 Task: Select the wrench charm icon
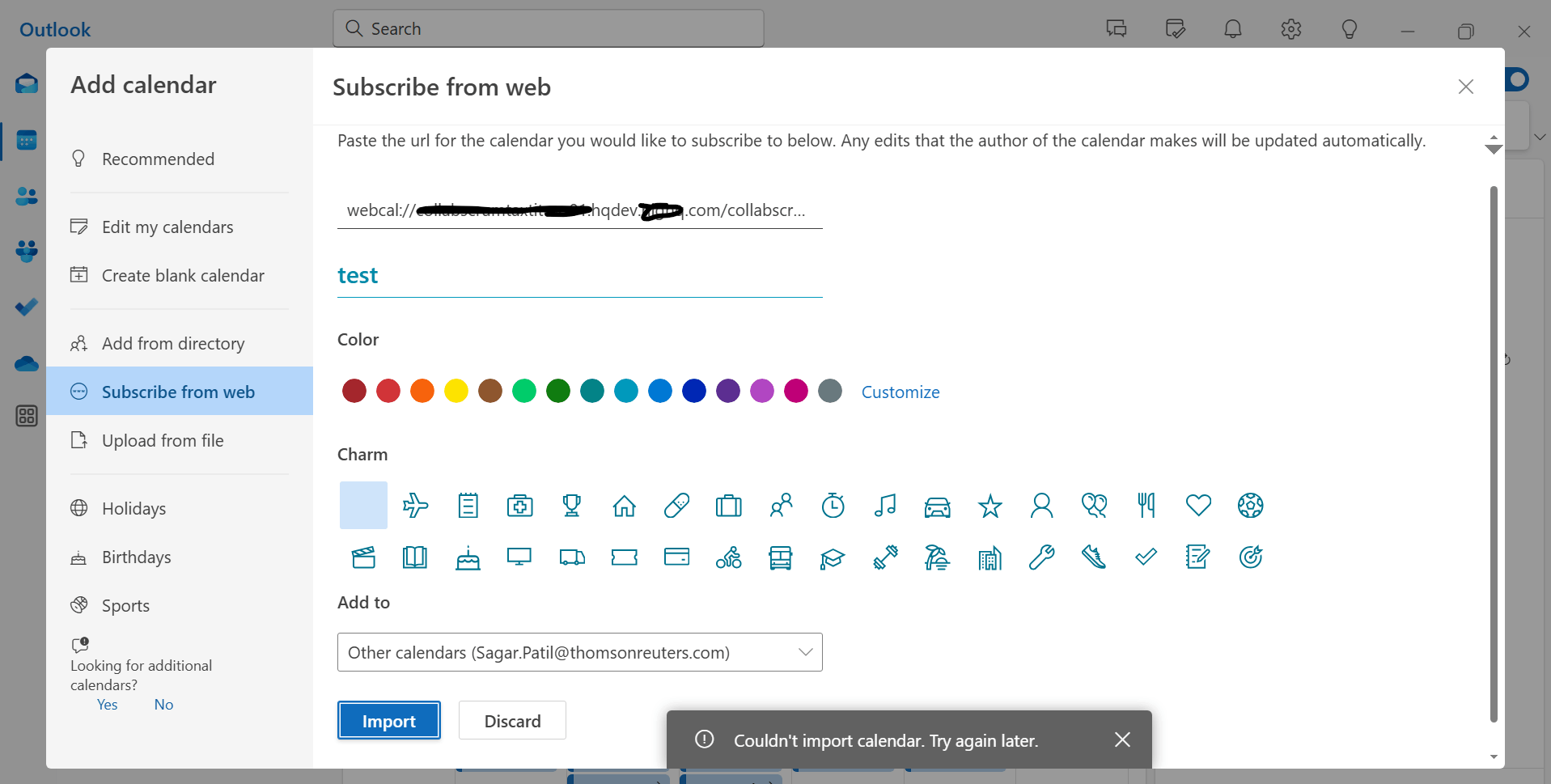(x=1041, y=557)
